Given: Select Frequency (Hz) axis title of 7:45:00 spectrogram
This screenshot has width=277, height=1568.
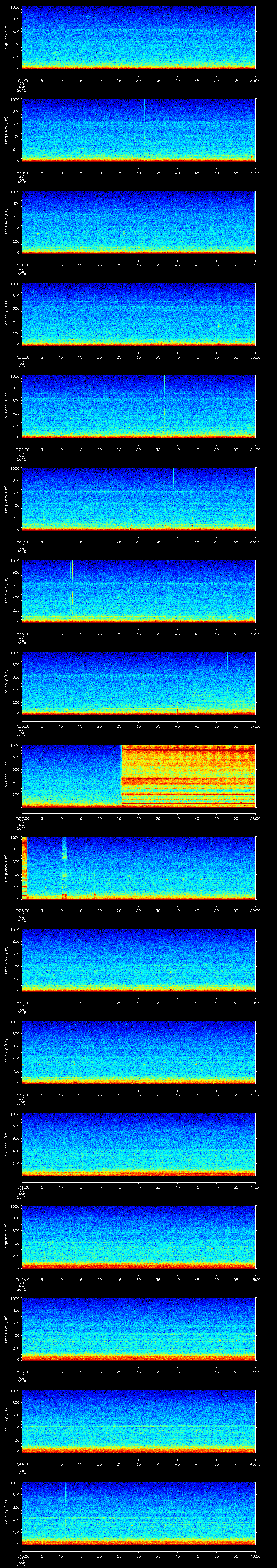Looking at the screenshot, I should pos(6,1513).
